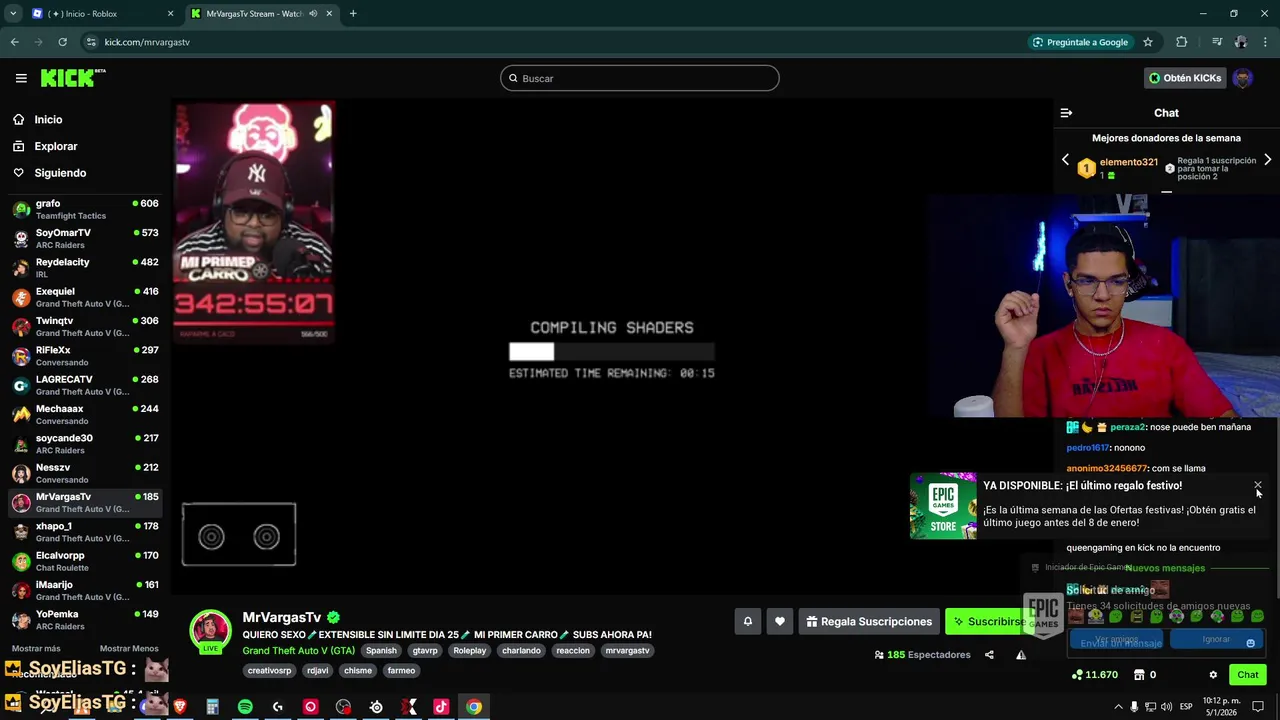The image size is (1280, 720).
Task: Toggle notification bell for MrVargasTv
Action: pos(747,621)
